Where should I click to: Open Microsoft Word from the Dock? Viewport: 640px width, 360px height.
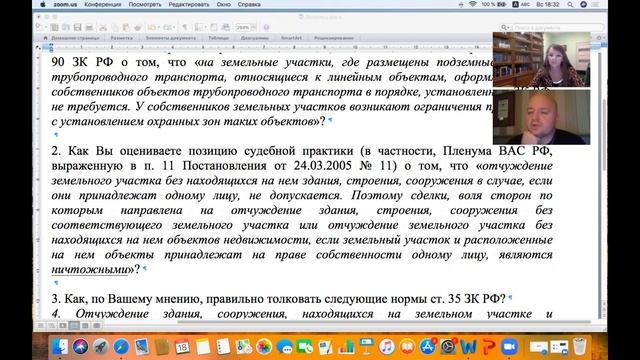pyautogui.click(x=468, y=347)
